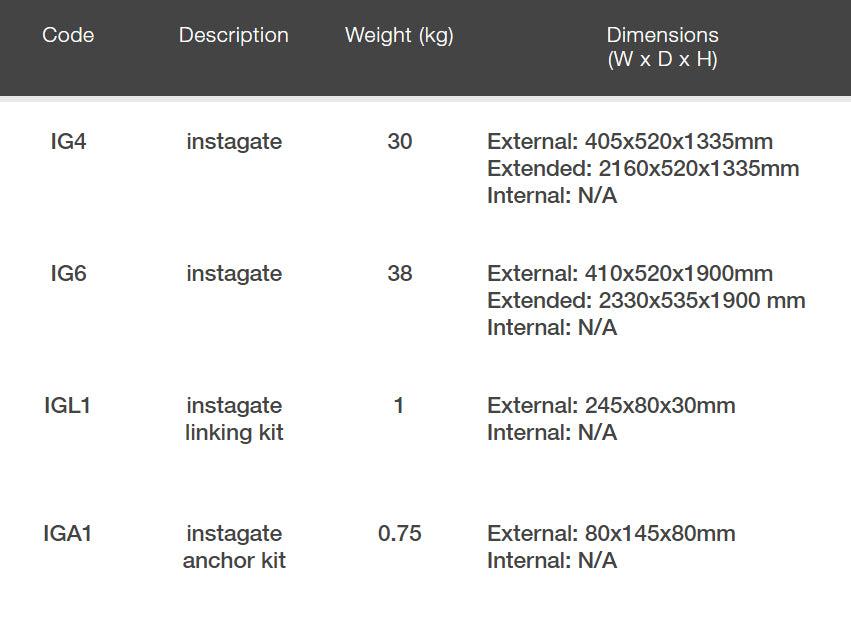
Task: Select the Extended 2330x535x1900 mm line
Action: click(646, 301)
